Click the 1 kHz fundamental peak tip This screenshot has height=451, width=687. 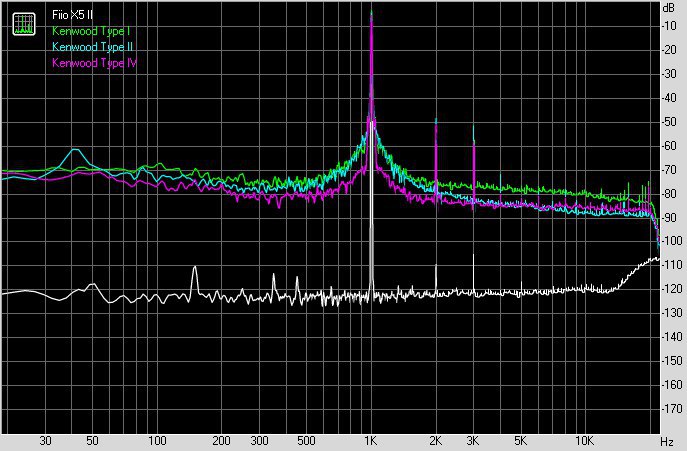point(372,11)
